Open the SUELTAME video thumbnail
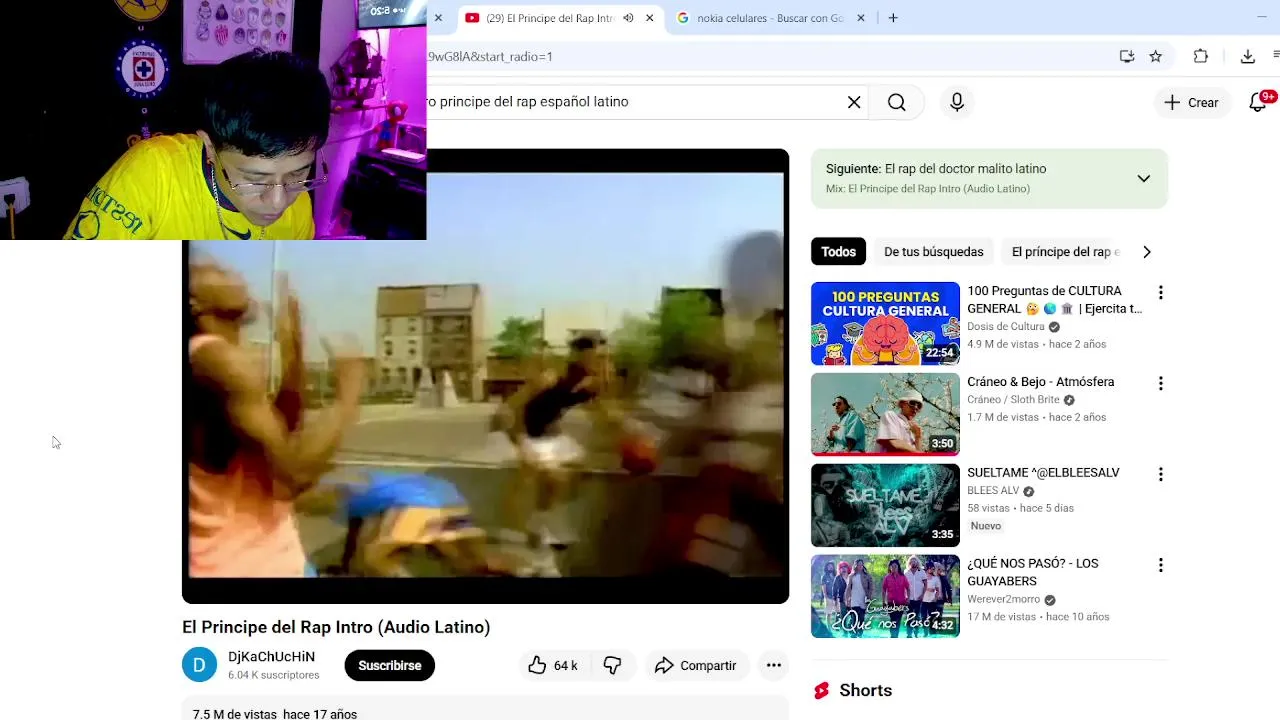The width and height of the screenshot is (1280, 720). coord(885,506)
